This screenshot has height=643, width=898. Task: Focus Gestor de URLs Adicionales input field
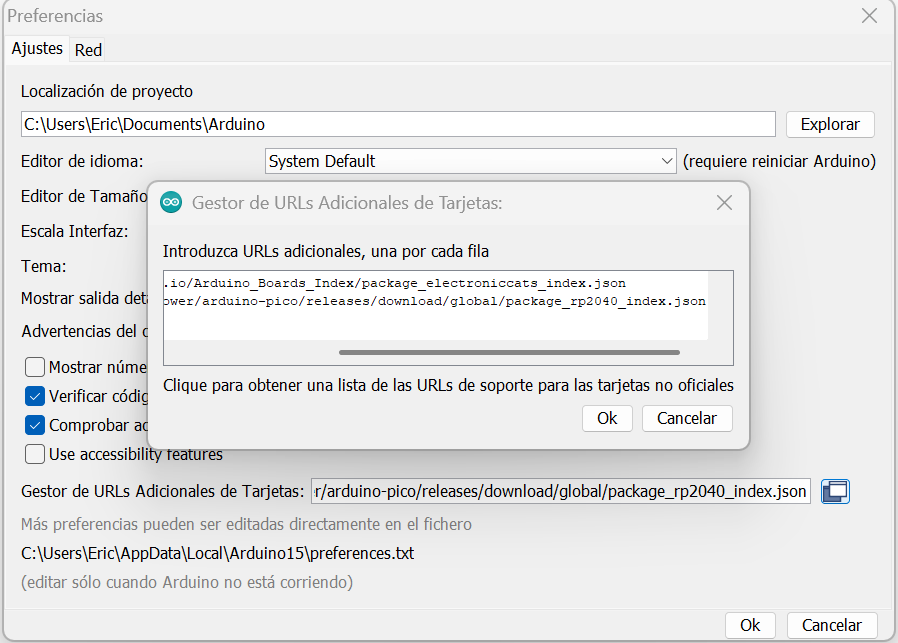561,491
